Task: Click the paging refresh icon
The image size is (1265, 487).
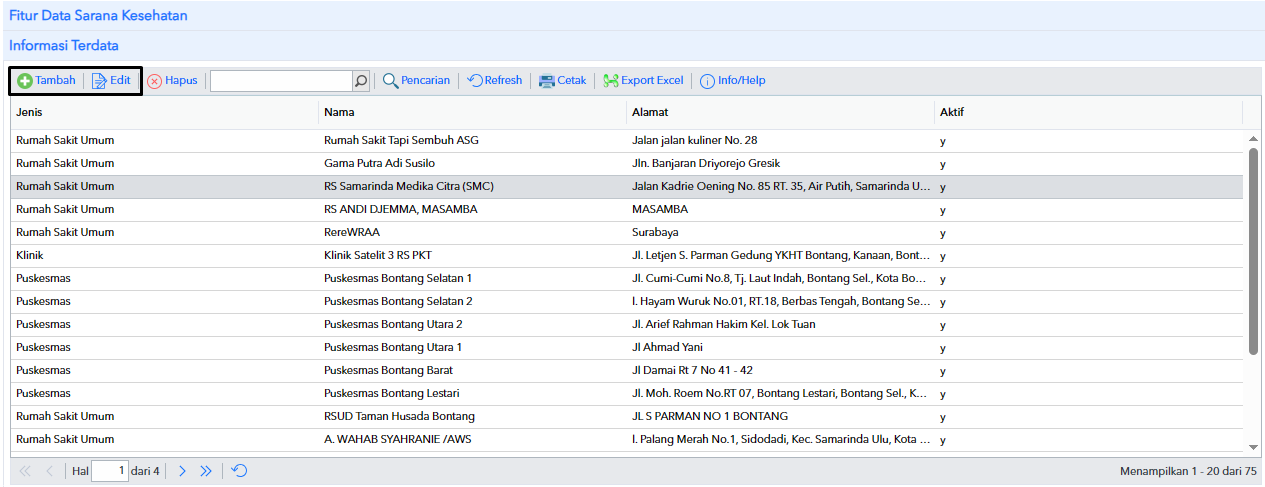Action: pos(240,471)
